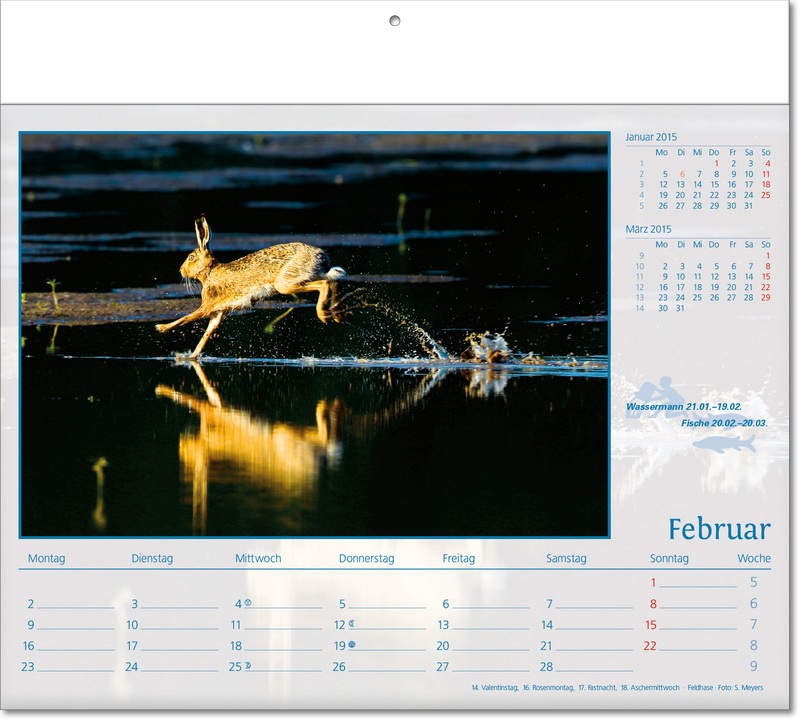Select Friday February 27 in the main grid

442,667
